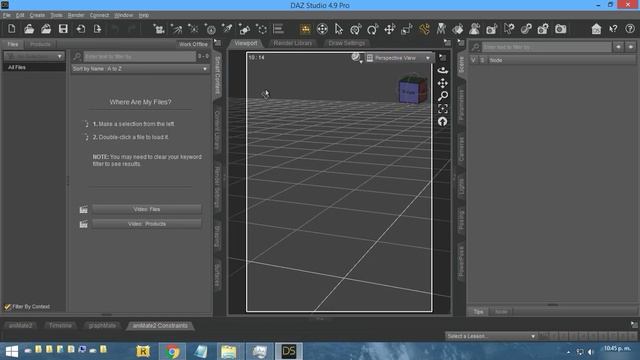Open the Create menu
The width and height of the screenshot is (640, 360).
coord(37,15)
